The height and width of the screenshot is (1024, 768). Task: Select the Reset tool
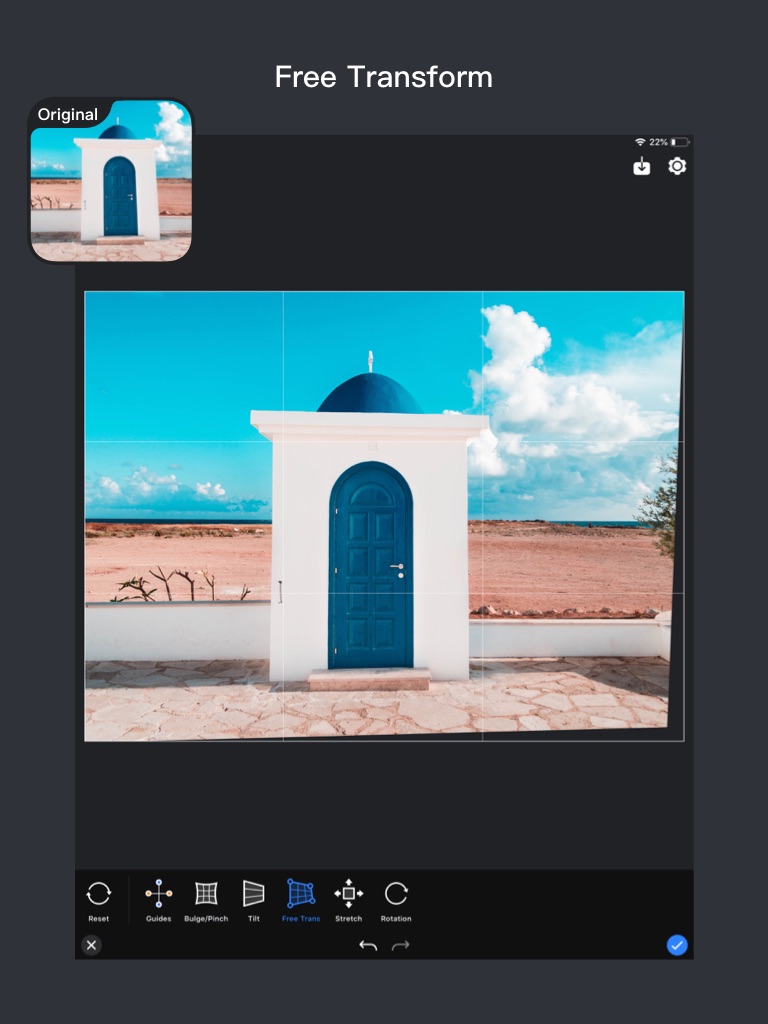(99, 900)
